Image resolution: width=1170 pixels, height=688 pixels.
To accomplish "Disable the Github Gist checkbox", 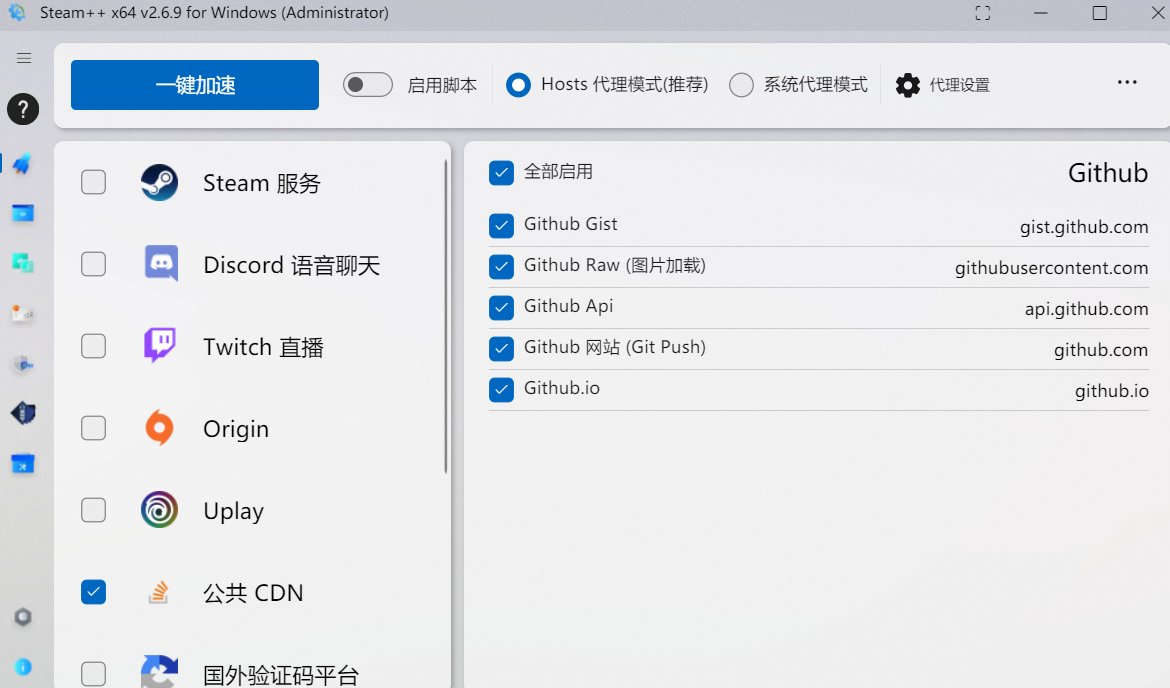I will (x=501, y=225).
